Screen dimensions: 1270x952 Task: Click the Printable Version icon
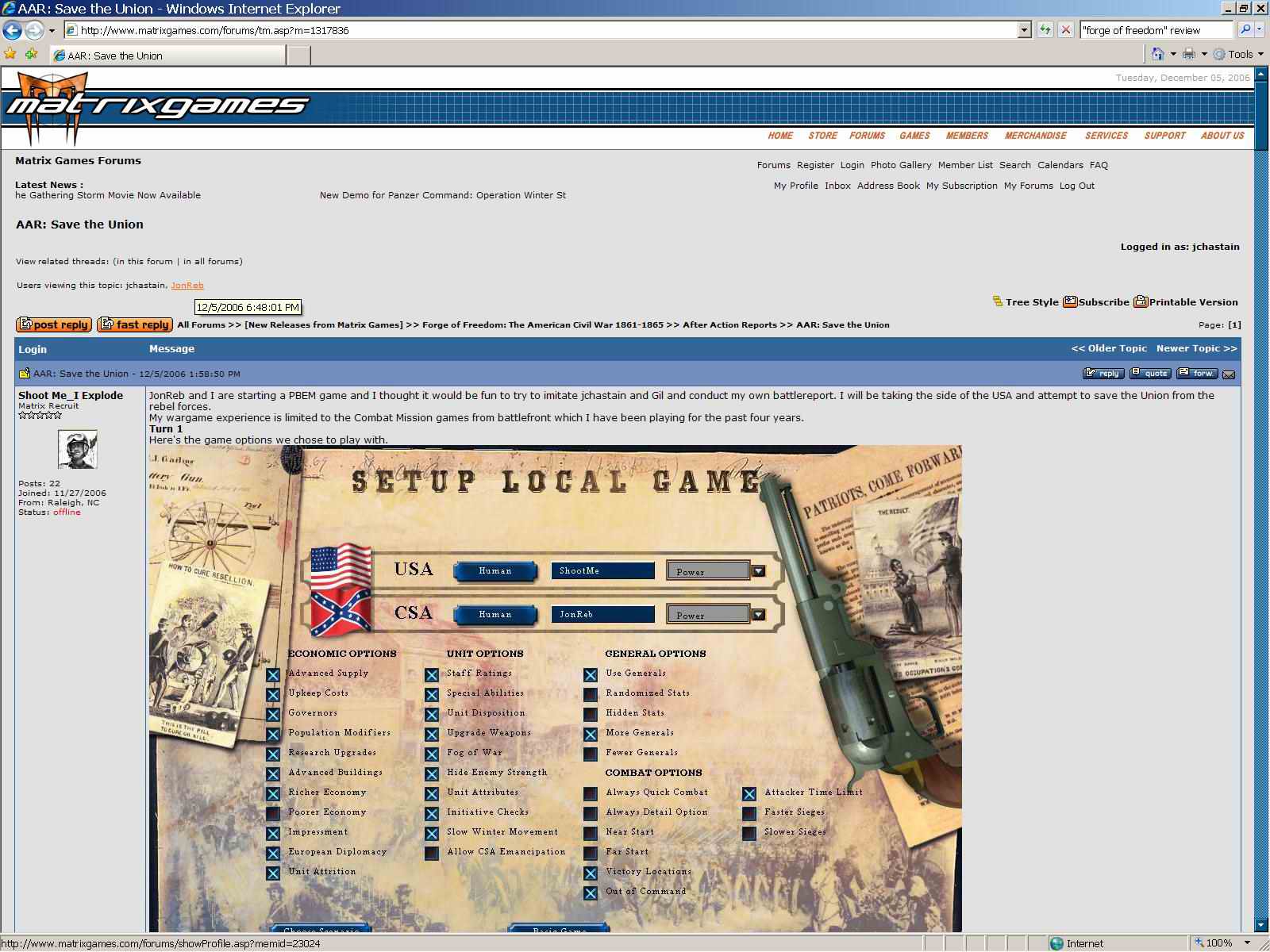[1141, 301]
